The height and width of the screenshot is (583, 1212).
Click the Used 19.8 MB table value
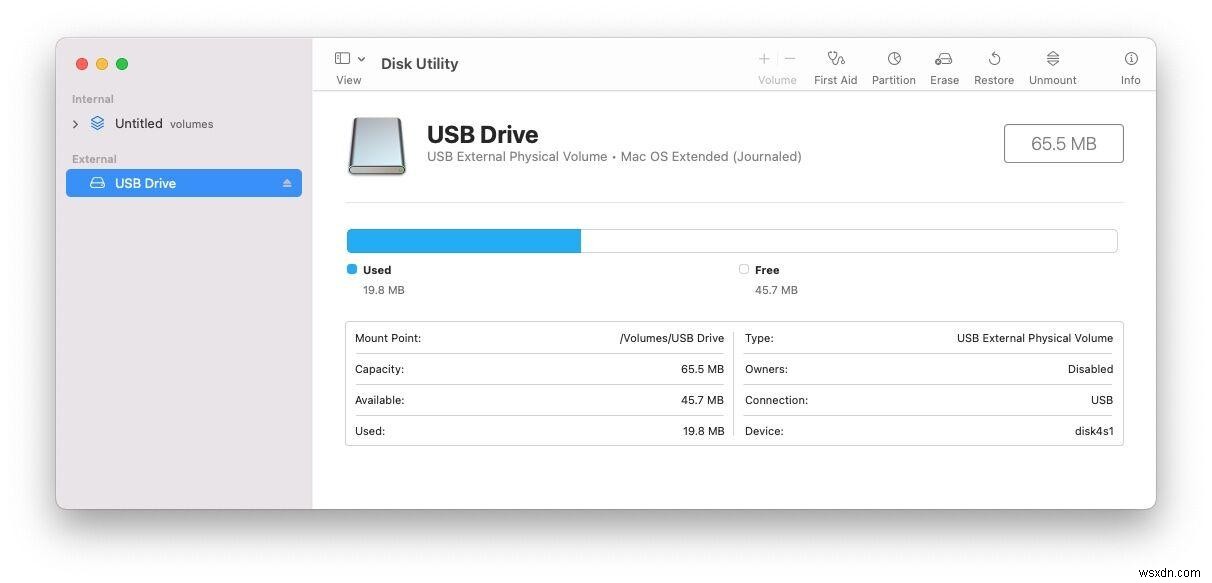click(702, 431)
